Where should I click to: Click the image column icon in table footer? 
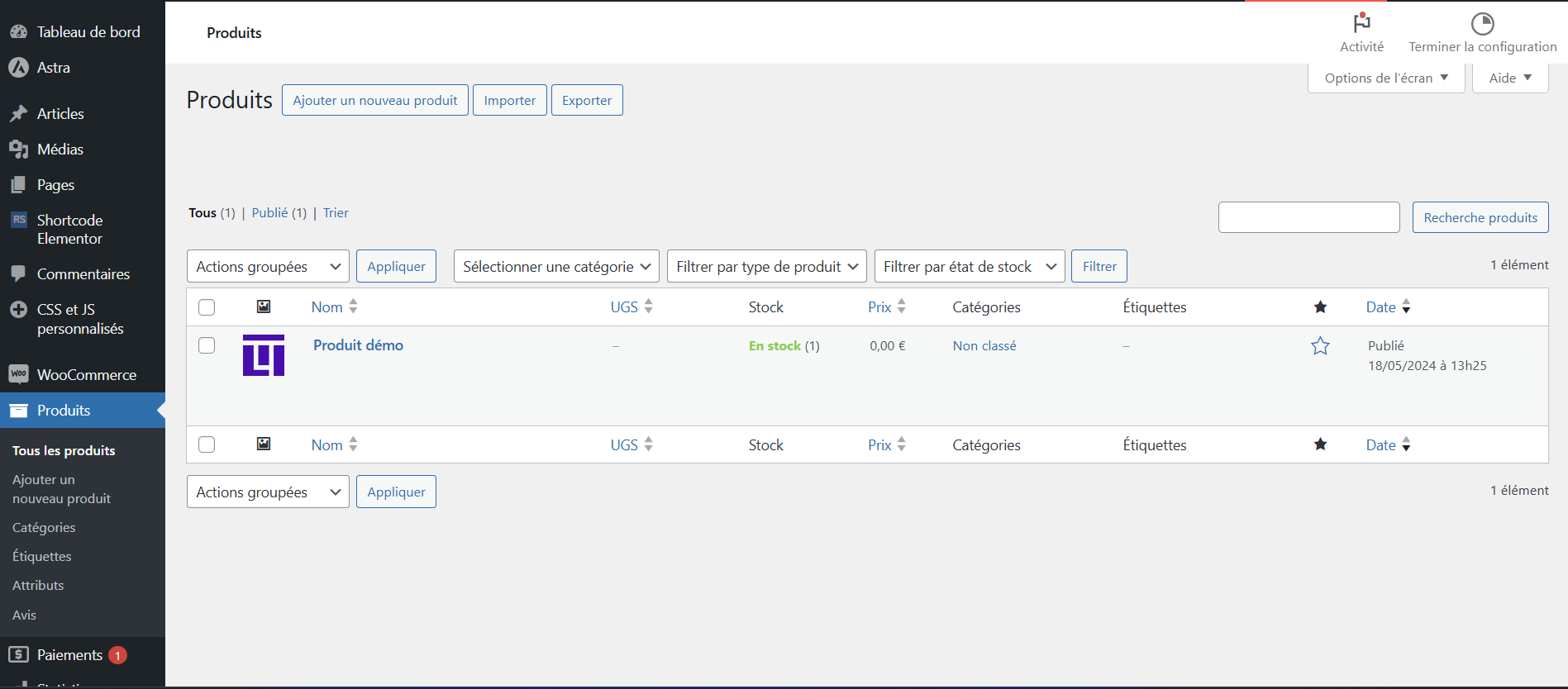coord(264,444)
